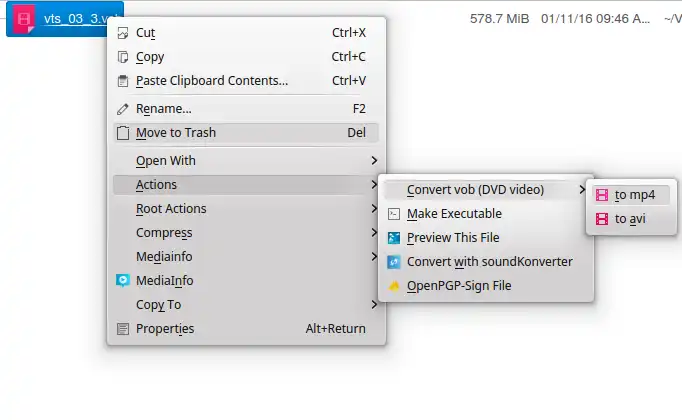Click the blue MediaInfo app icon
The width and height of the screenshot is (682, 420).
tap(123, 281)
